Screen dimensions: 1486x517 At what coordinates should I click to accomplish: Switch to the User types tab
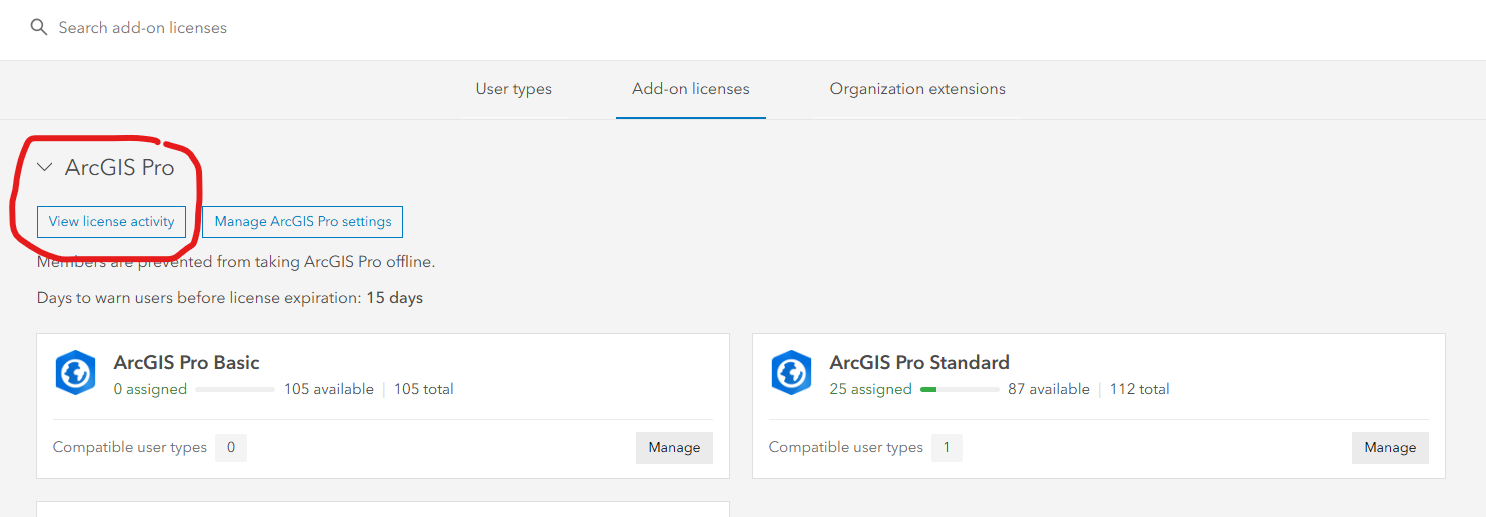pyautogui.click(x=514, y=89)
